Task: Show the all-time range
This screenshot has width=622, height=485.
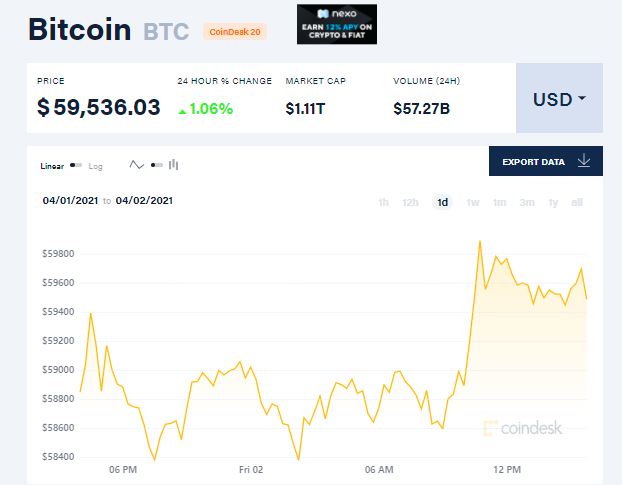Action: tap(577, 203)
